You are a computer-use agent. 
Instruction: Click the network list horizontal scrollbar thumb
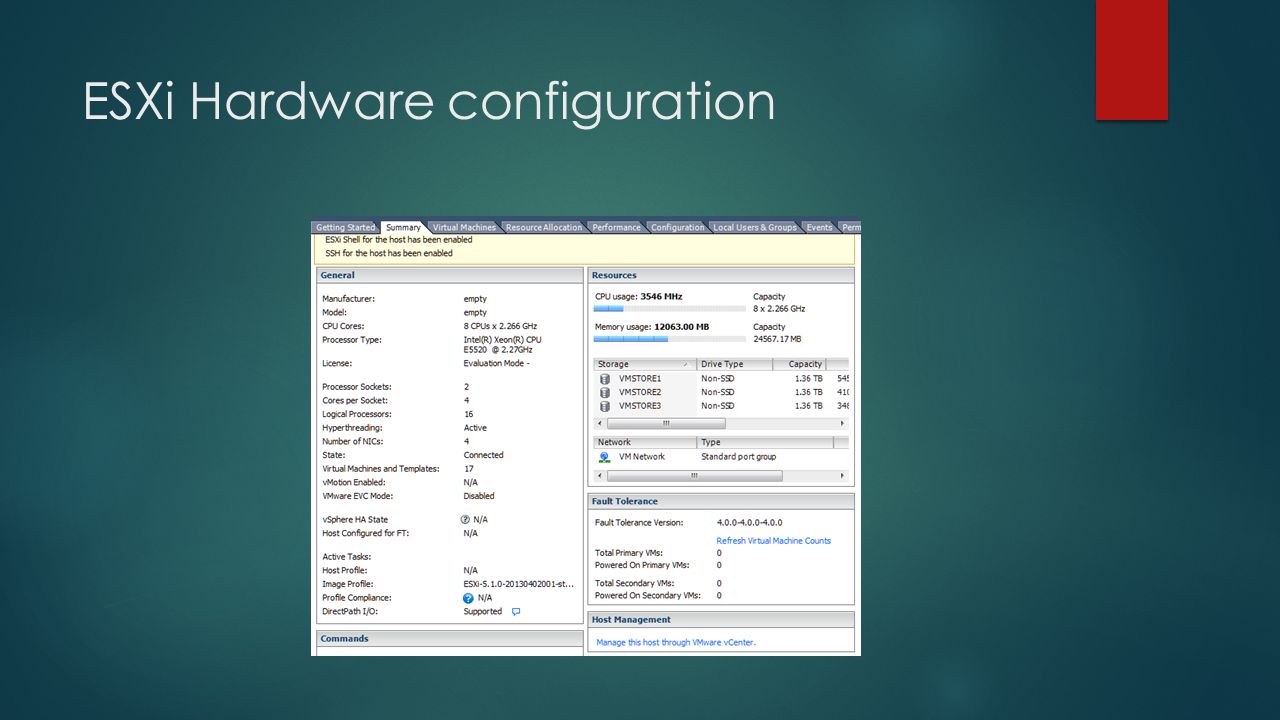[x=694, y=476]
